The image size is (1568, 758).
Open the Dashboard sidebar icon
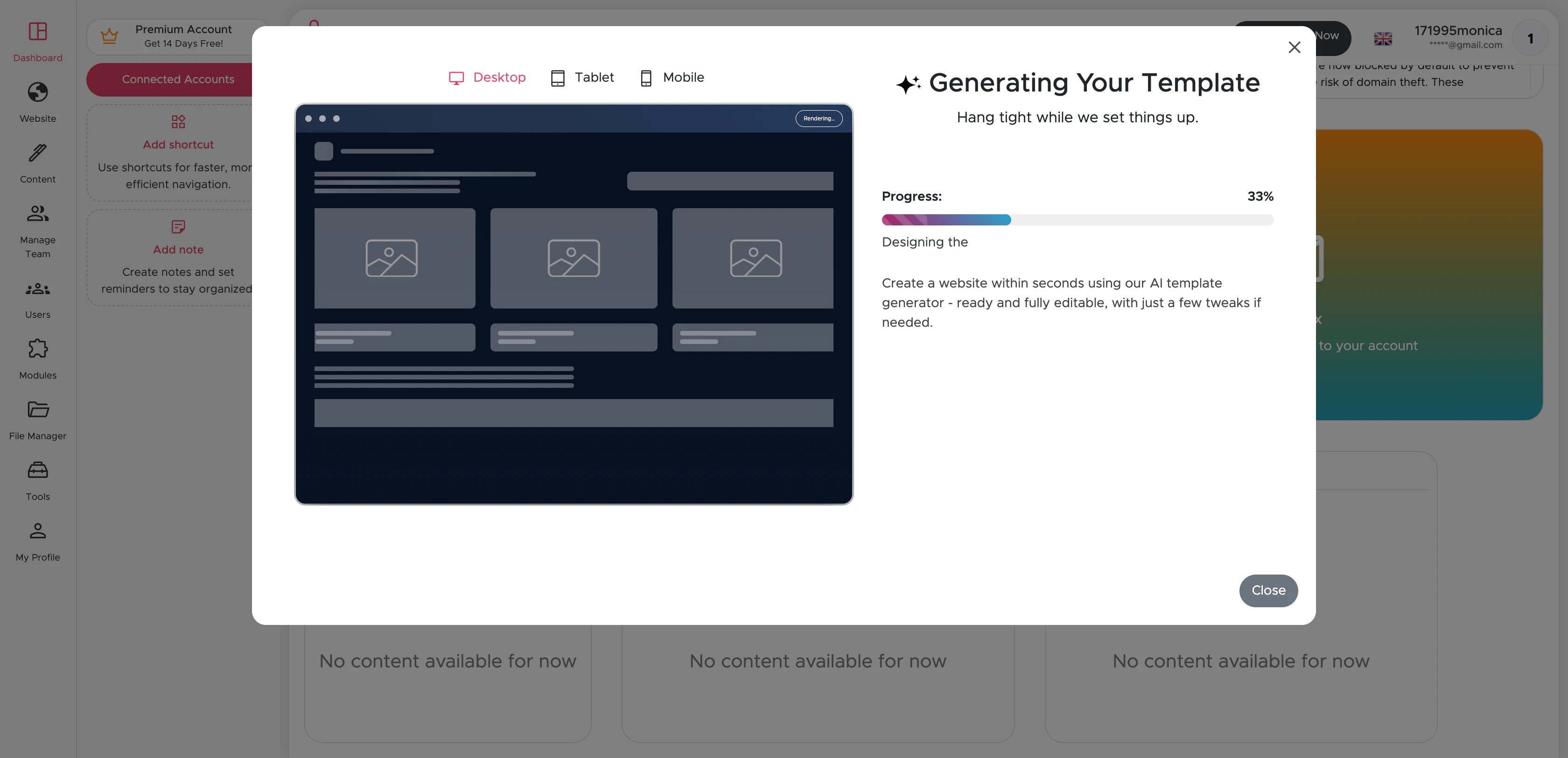(x=38, y=31)
